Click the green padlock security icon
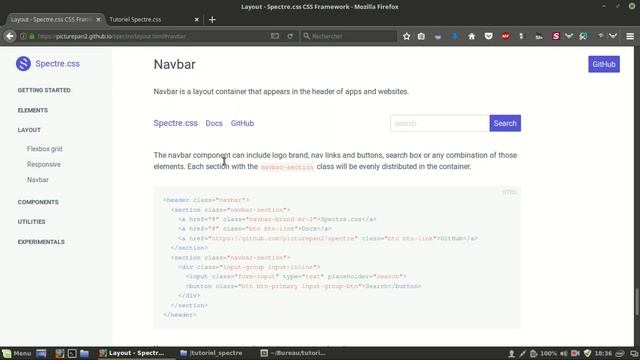The height and width of the screenshot is (360, 640). (x=32, y=36)
